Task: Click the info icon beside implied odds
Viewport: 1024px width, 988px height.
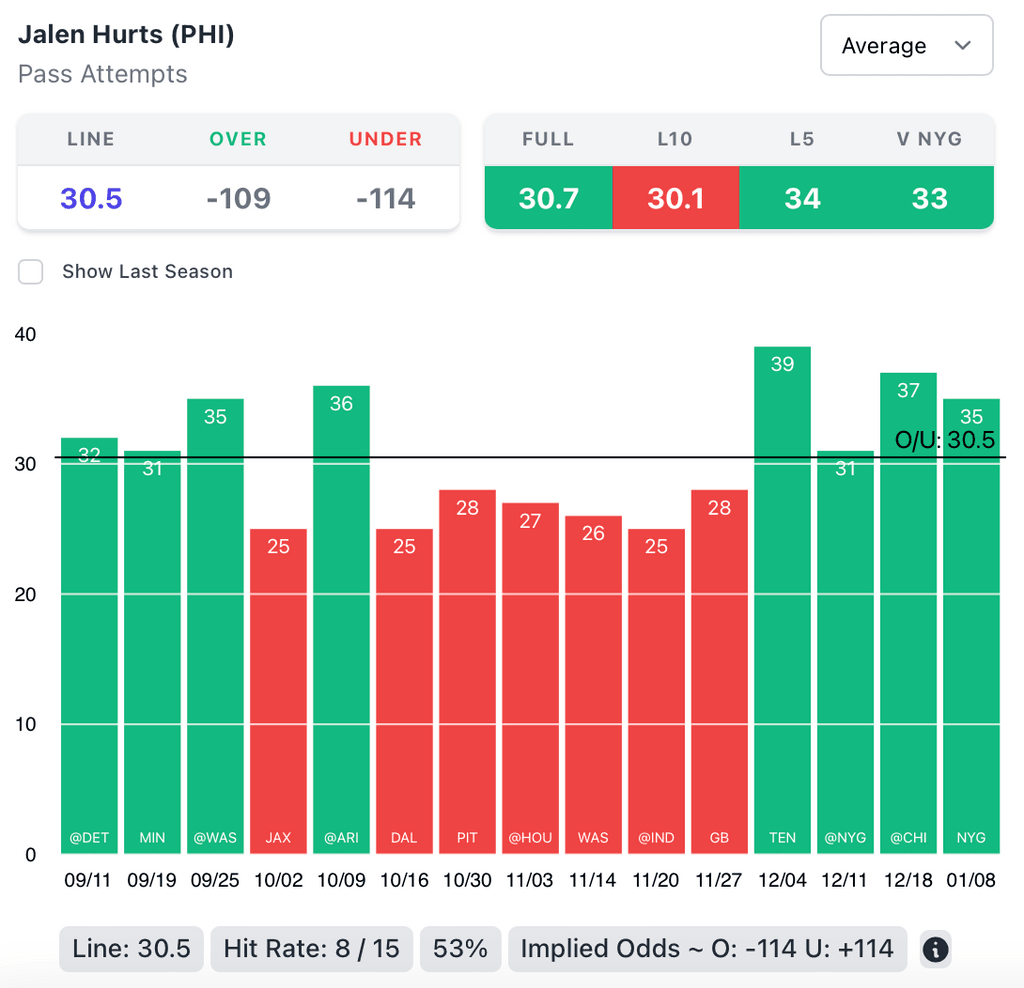Action: [x=935, y=949]
